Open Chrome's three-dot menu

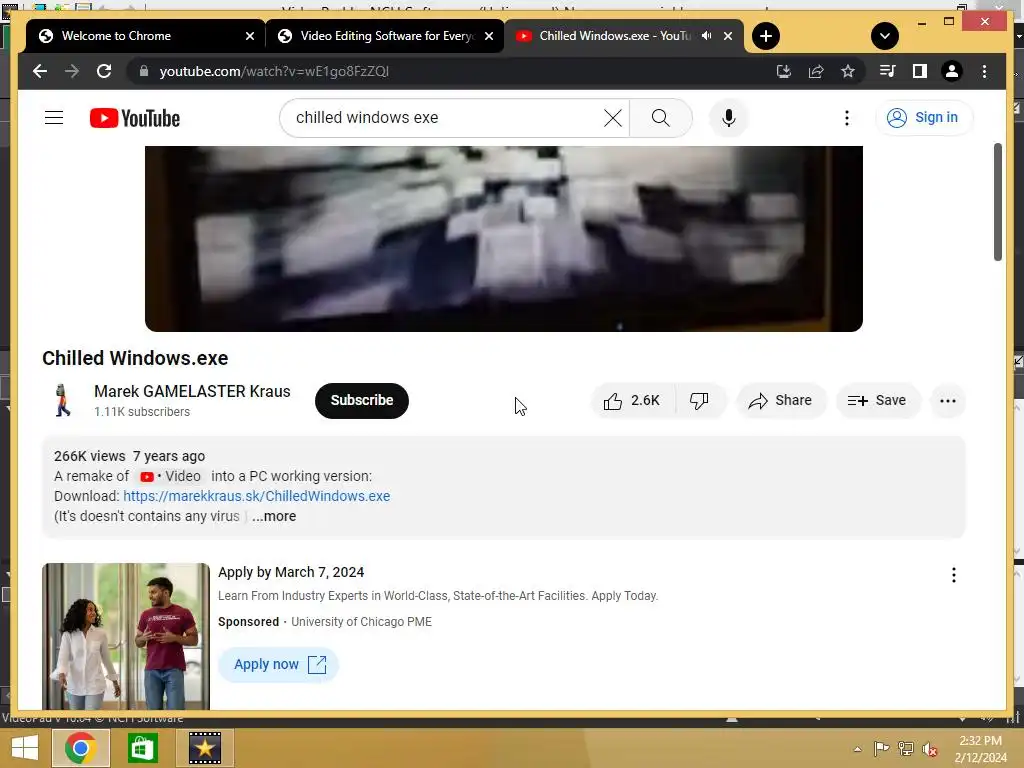pyautogui.click(x=984, y=71)
